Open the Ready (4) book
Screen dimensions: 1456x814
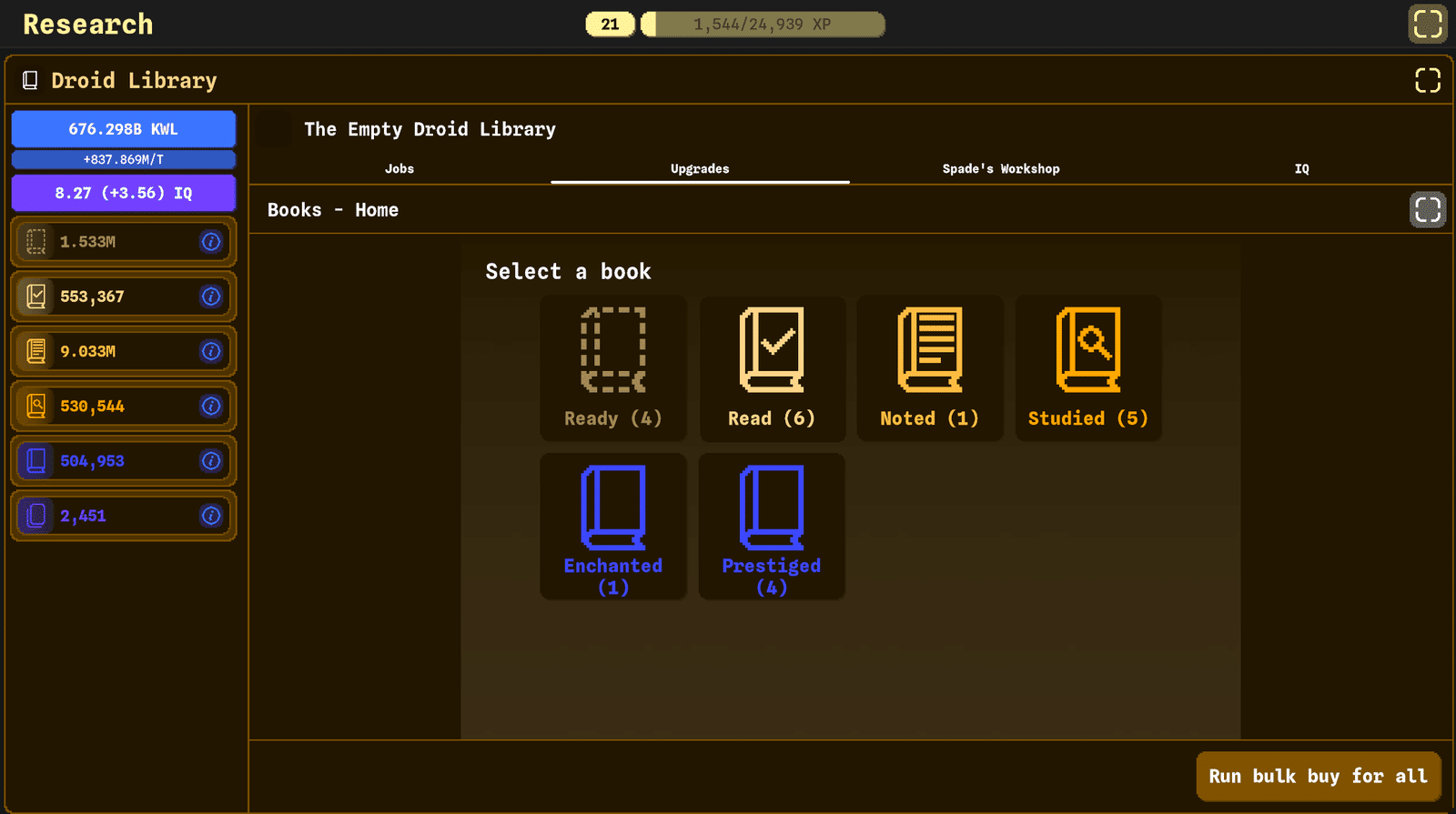click(613, 368)
